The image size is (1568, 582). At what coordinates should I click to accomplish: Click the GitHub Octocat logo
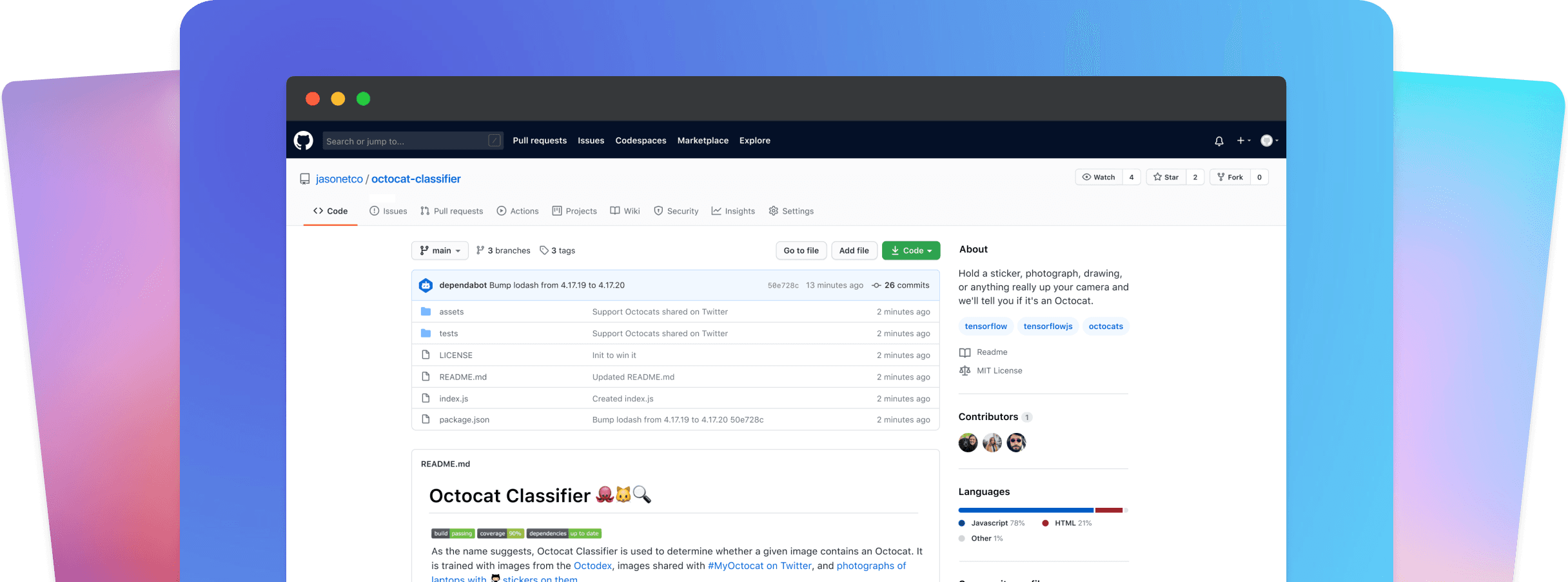[303, 141]
